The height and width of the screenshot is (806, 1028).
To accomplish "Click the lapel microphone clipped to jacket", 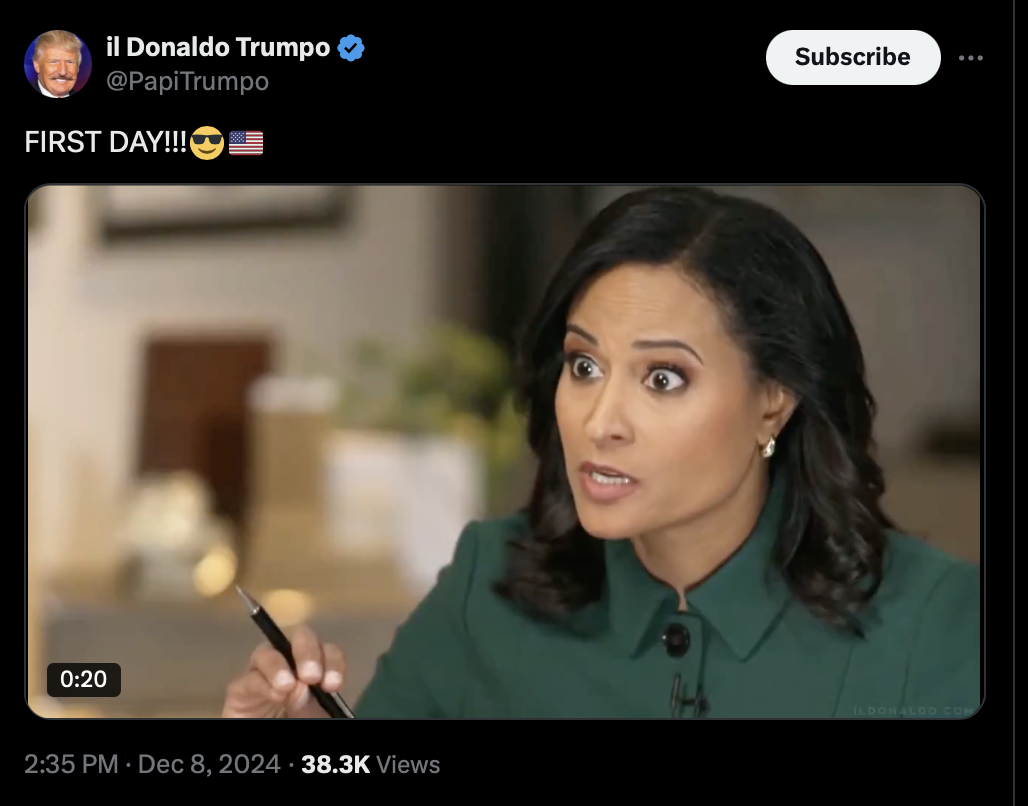I will tap(686, 698).
